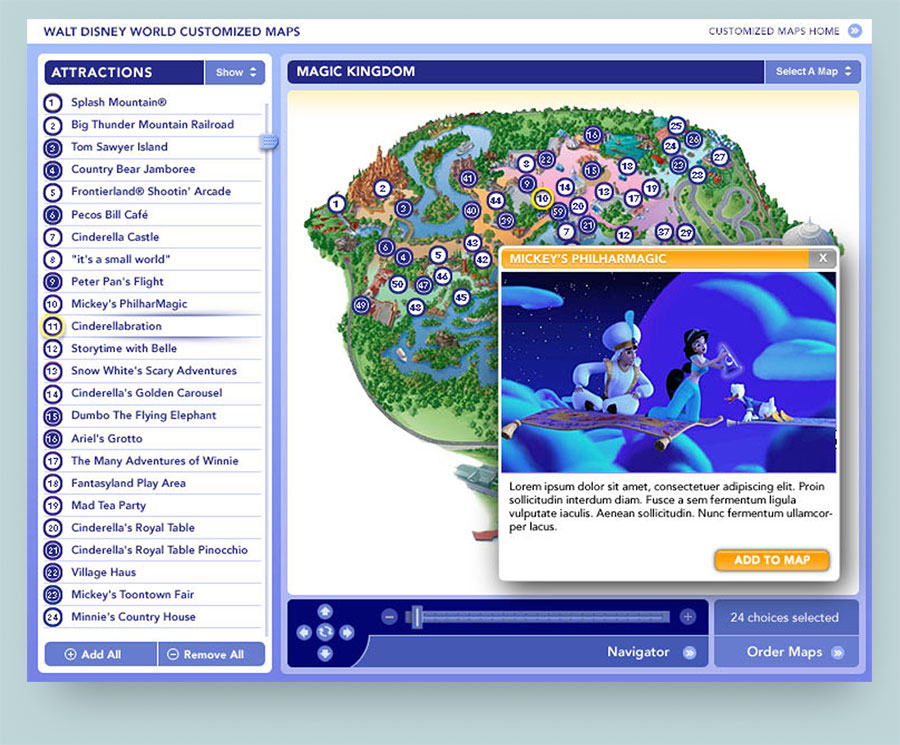This screenshot has height=745, width=900.
Task: Open the Select A Map dropdown
Action: (812, 72)
